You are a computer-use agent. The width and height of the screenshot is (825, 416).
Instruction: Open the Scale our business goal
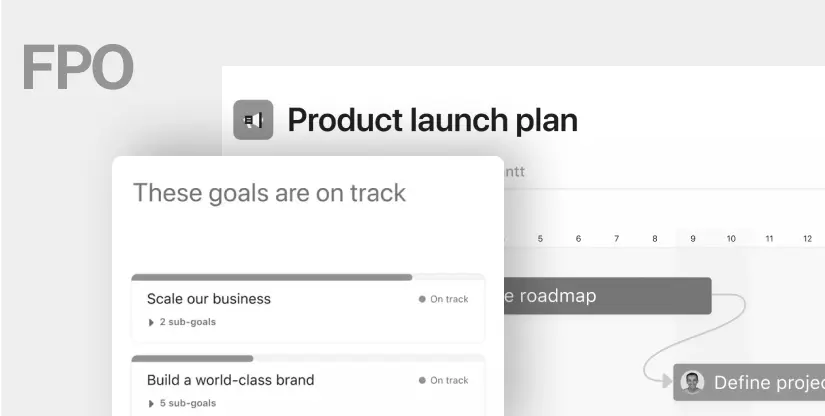209,299
